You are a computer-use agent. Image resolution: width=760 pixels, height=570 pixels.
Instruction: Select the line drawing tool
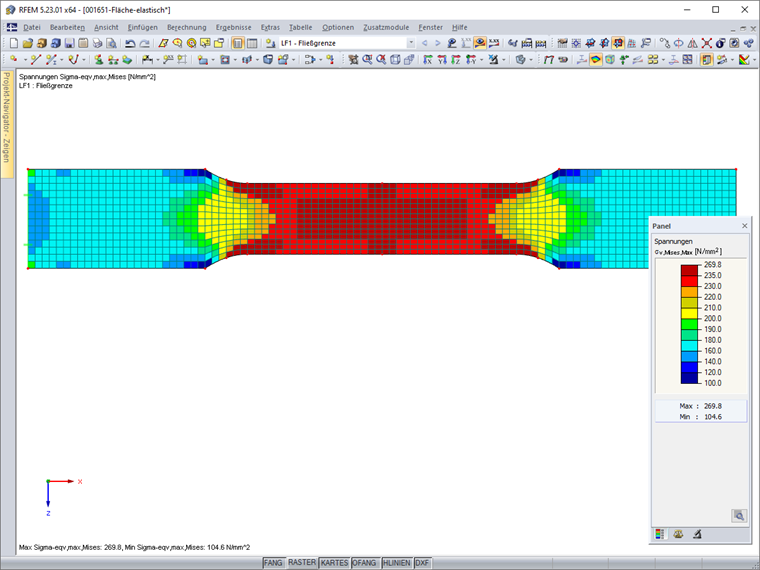(x=36, y=60)
